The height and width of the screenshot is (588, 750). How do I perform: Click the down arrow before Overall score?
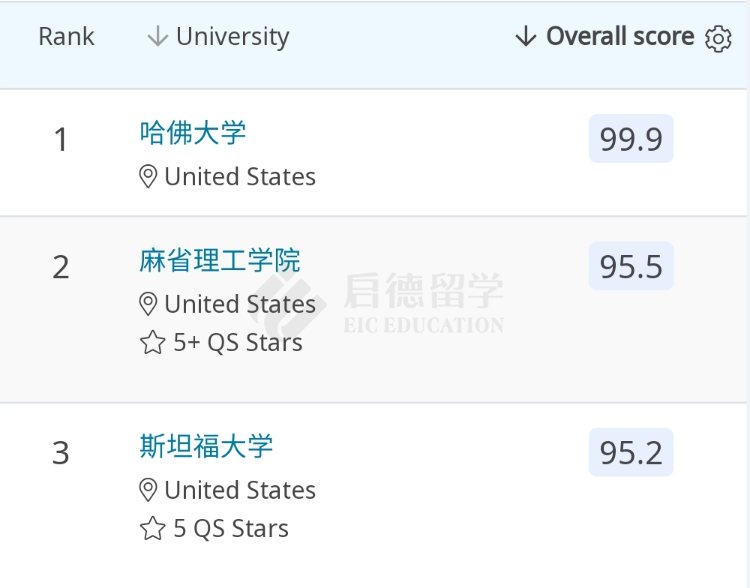click(x=526, y=37)
